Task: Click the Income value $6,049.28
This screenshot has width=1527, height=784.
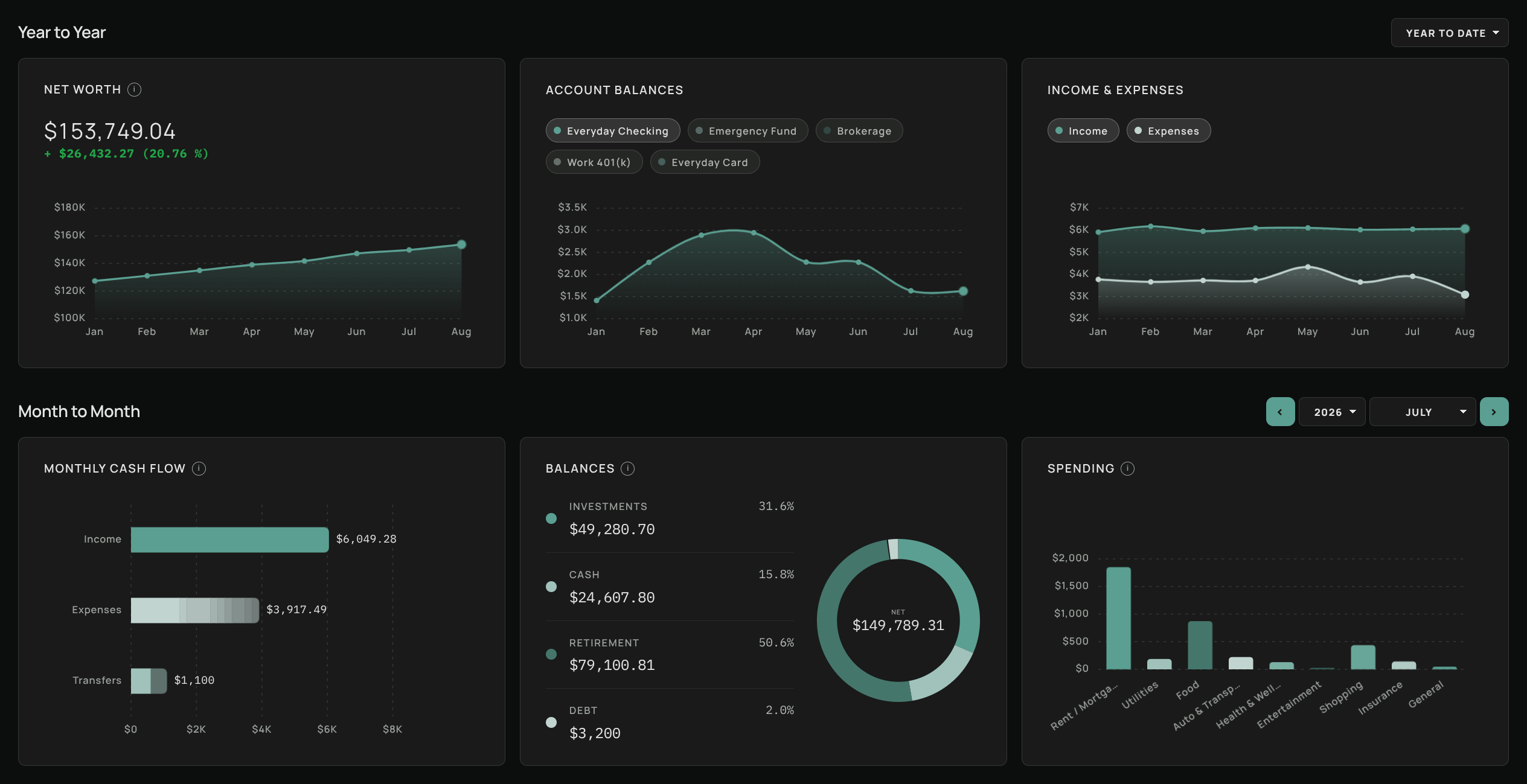Action: click(366, 539)
